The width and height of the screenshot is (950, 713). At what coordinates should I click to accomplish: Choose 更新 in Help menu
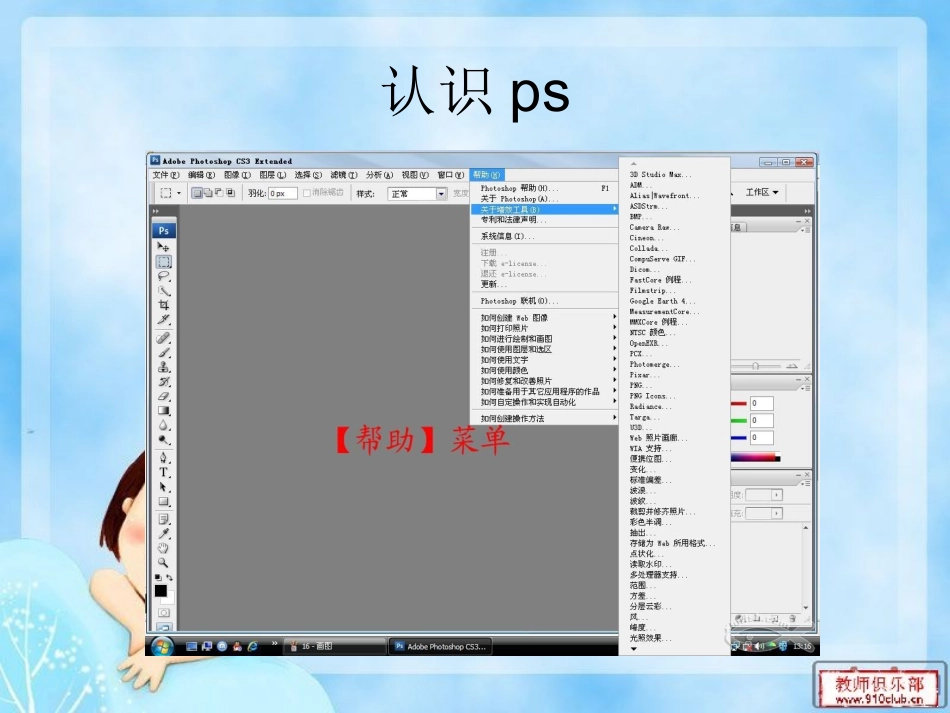click(545, 284)
